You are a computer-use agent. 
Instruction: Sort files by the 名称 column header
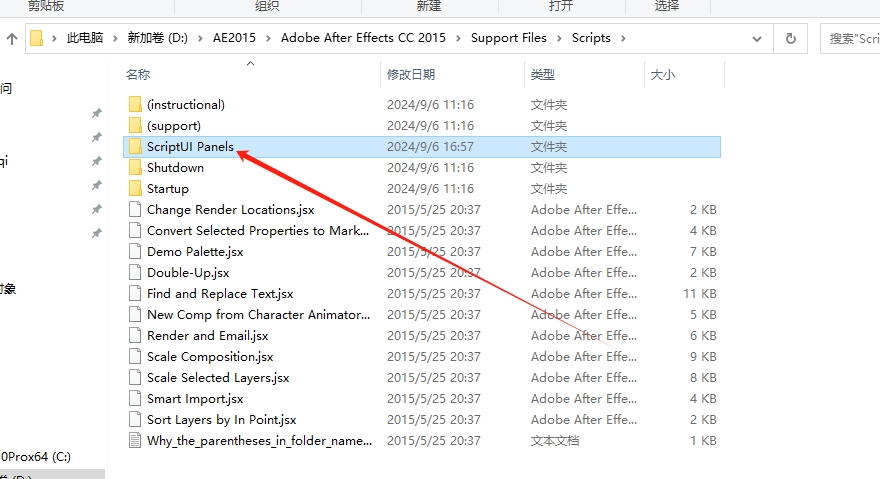click(x=139, y=75)
